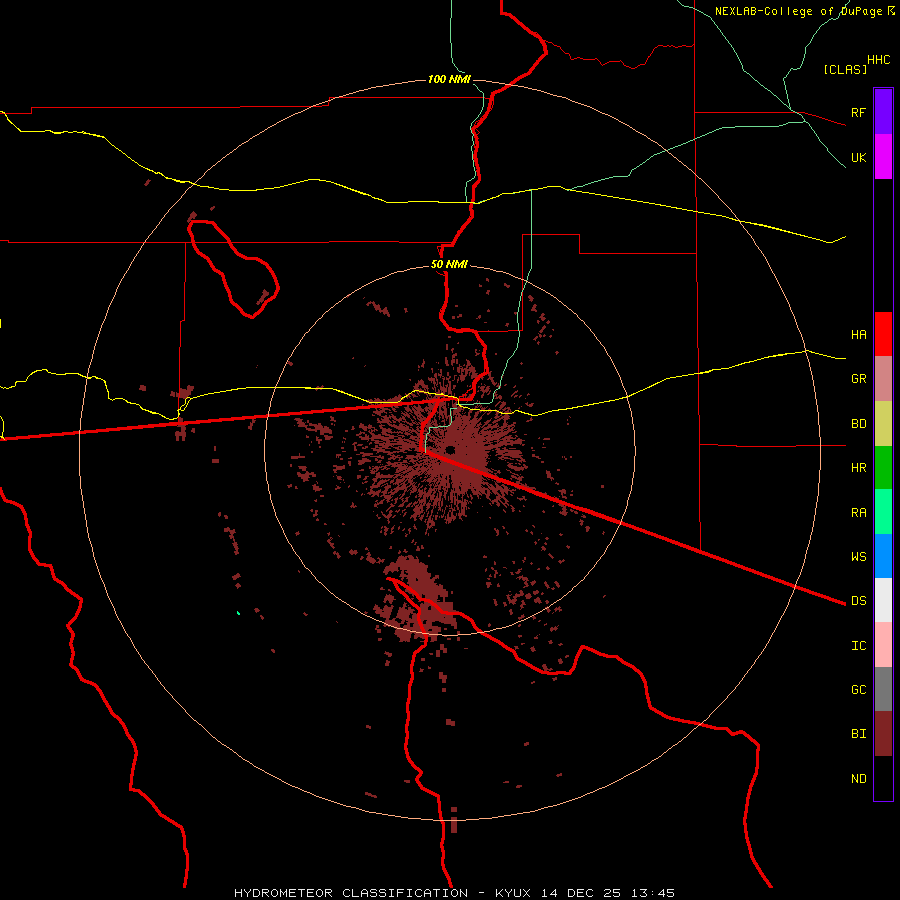Select the BD yellow legend swatch
Image resolution: width=900 pixels, height=900 pixels.
click(883, 424)
